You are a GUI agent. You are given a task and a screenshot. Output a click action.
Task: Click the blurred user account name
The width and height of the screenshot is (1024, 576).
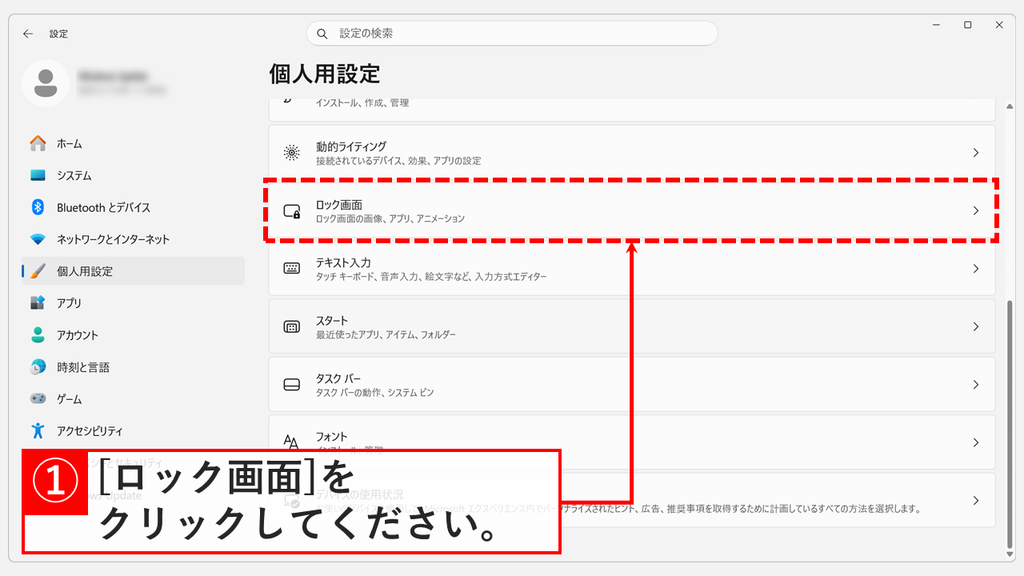pyautogui.click(x=113, y=76)
